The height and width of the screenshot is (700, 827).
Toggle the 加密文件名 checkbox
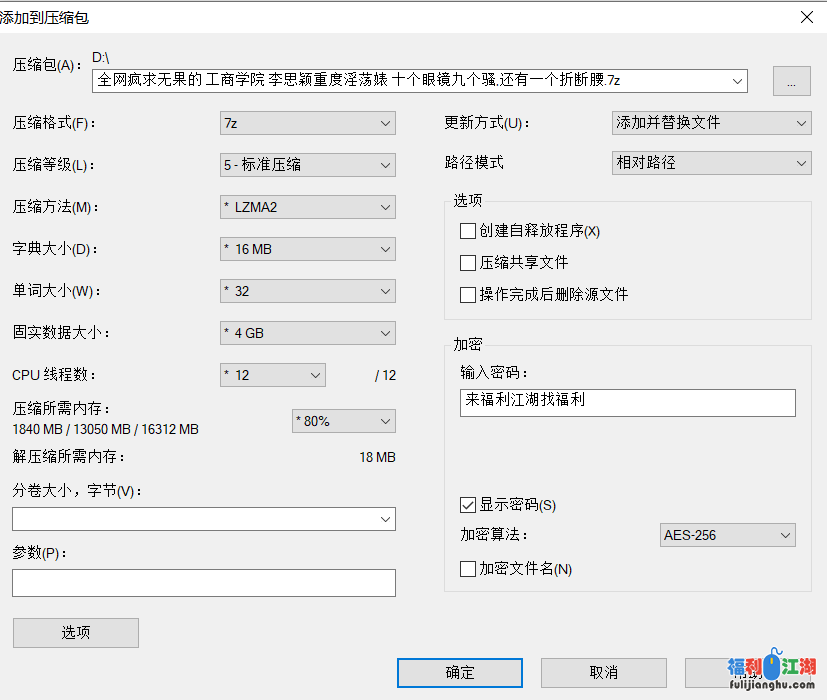468,569
